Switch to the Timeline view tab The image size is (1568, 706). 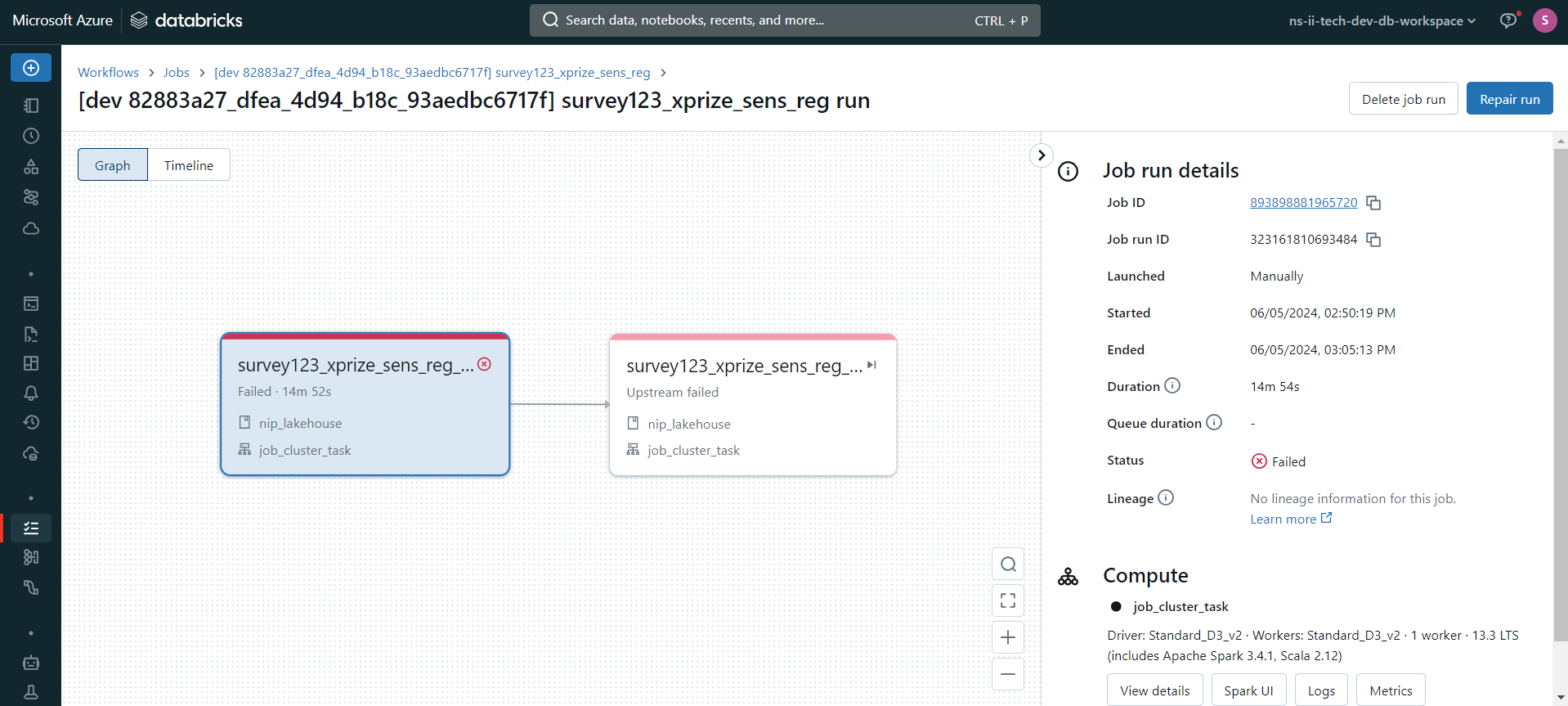point(189,165)
